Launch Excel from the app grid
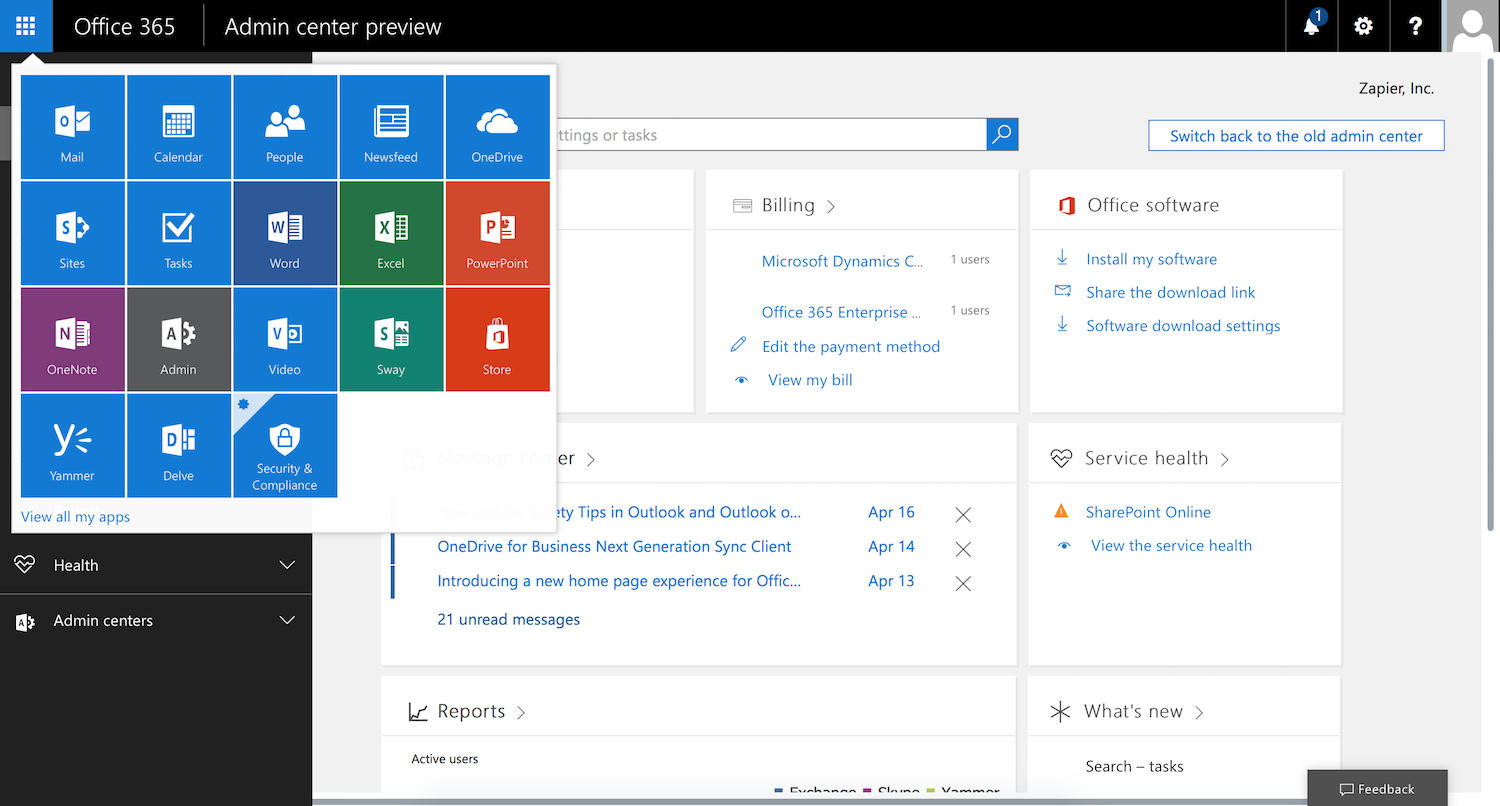The height and width of the screenshot is (806, 1500). [x=391, y=233]
